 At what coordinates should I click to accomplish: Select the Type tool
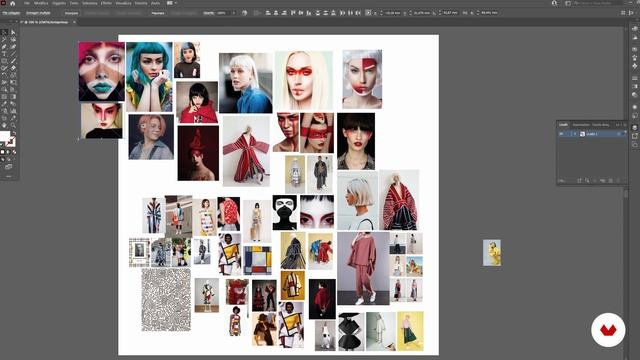(x=4, y=54)
